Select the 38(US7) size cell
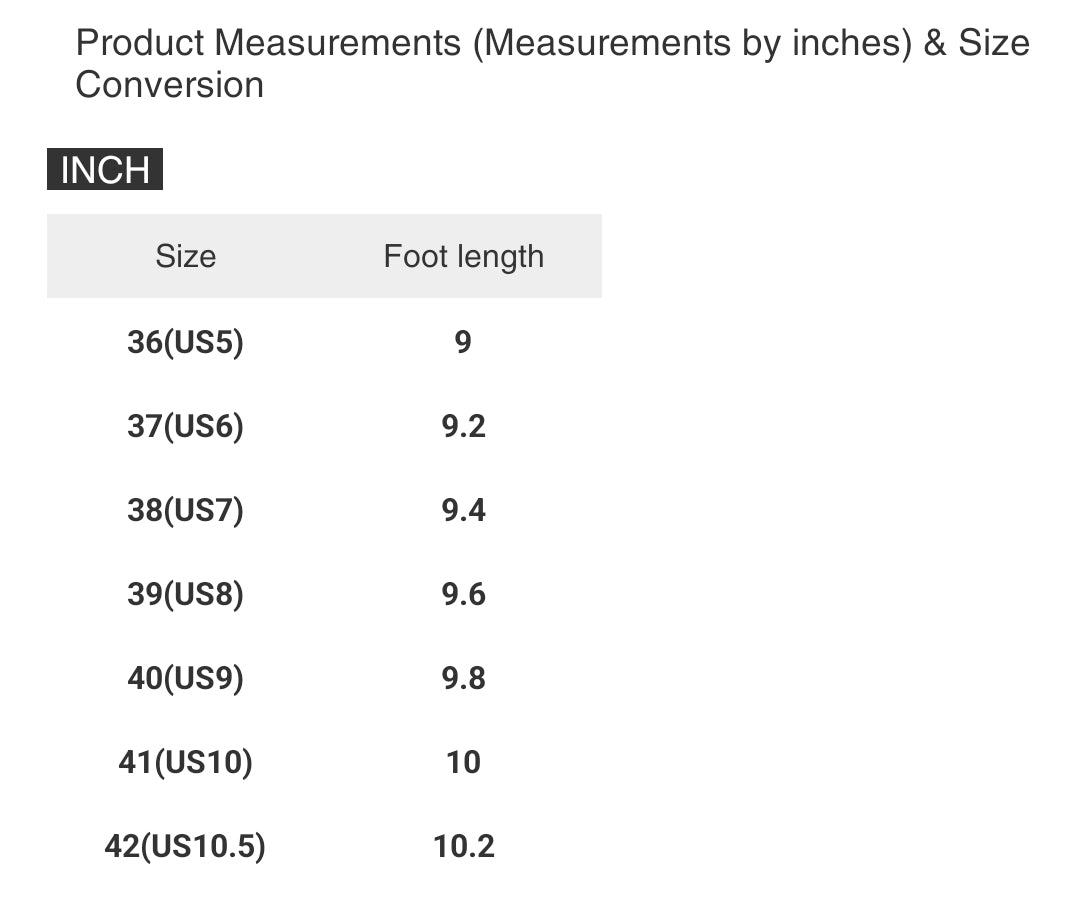The height and width of the screenshot is (904, 1080). [185, 511]
